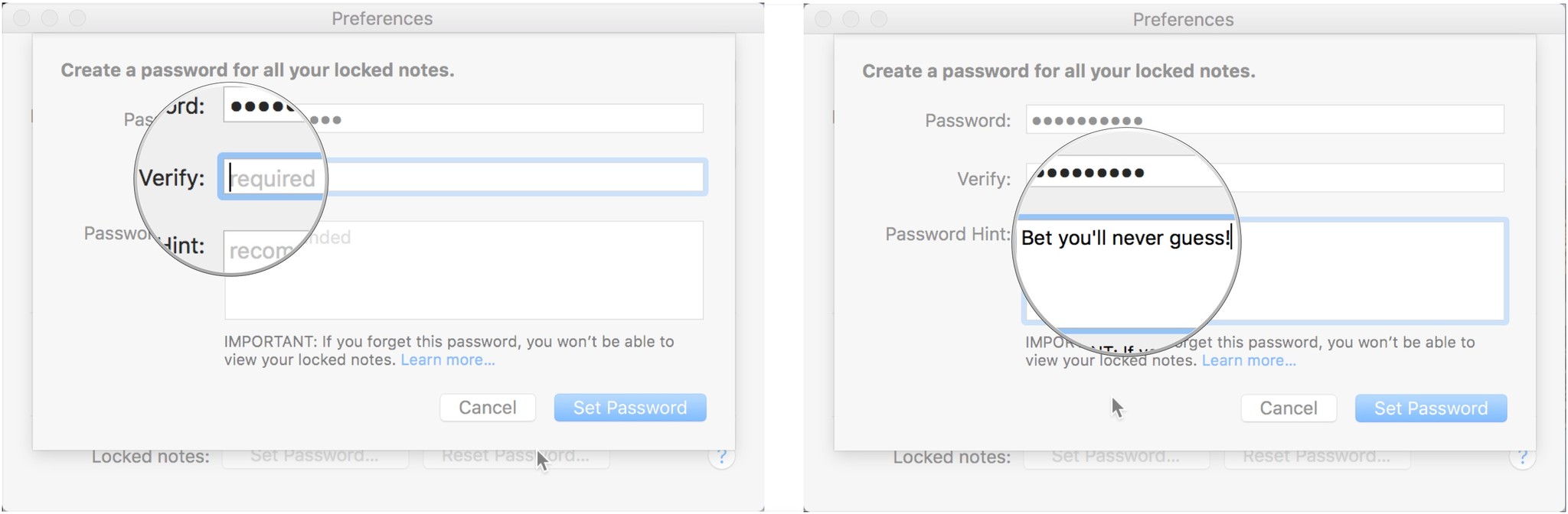Click dimmed 'Set Password…' beside Locked notes, right window
Image resolution: width=1568 pixels, height=514 pixels.
click(x=1116, y=457)
